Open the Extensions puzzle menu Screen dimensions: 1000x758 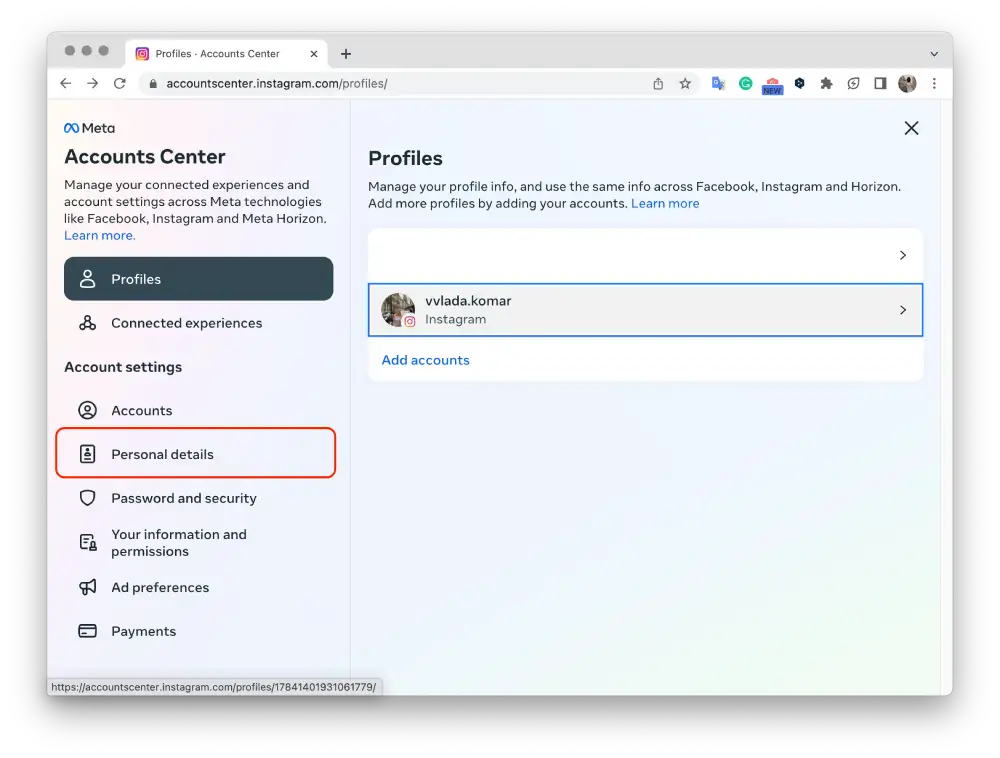pyautogui.click(x=827, y=84)
